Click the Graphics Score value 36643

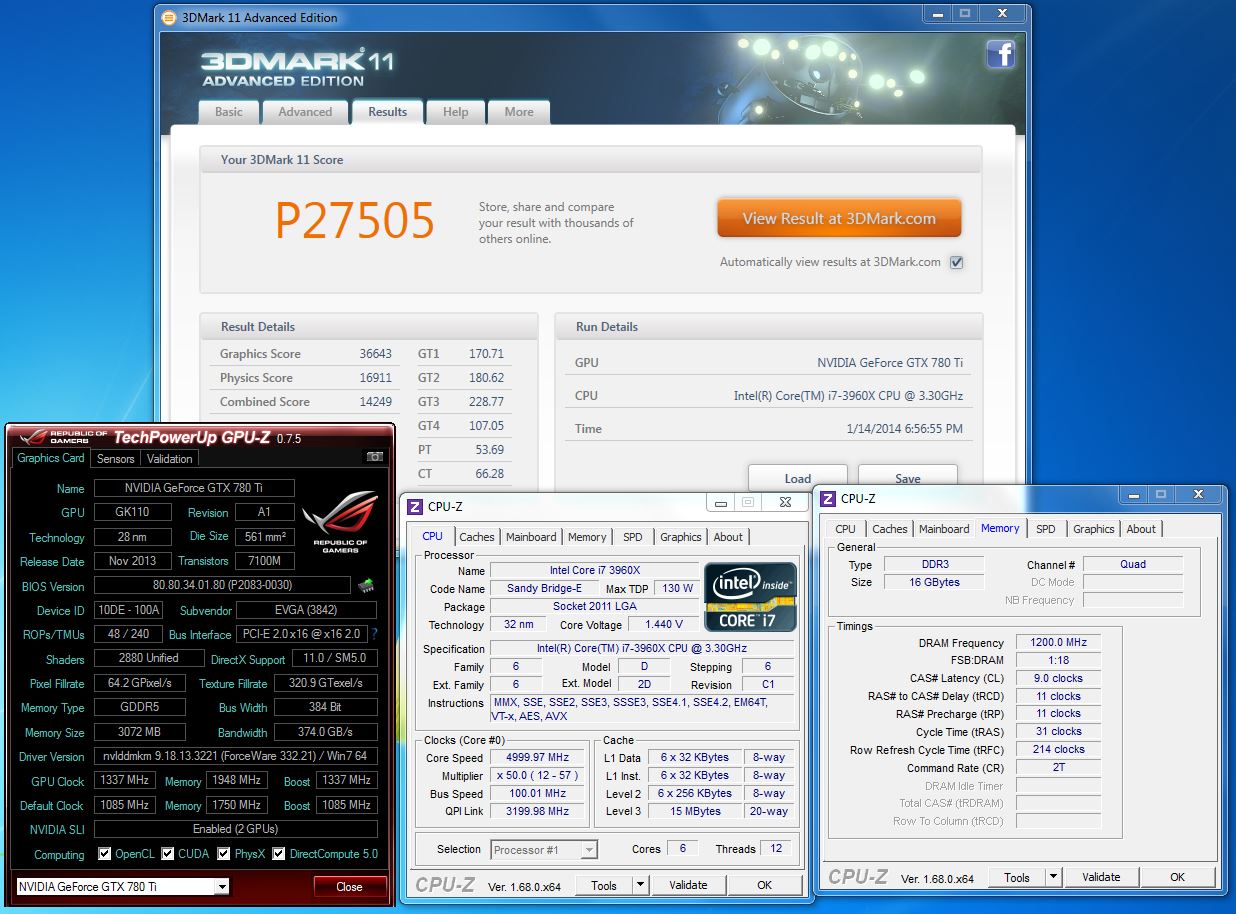(376, 354)
